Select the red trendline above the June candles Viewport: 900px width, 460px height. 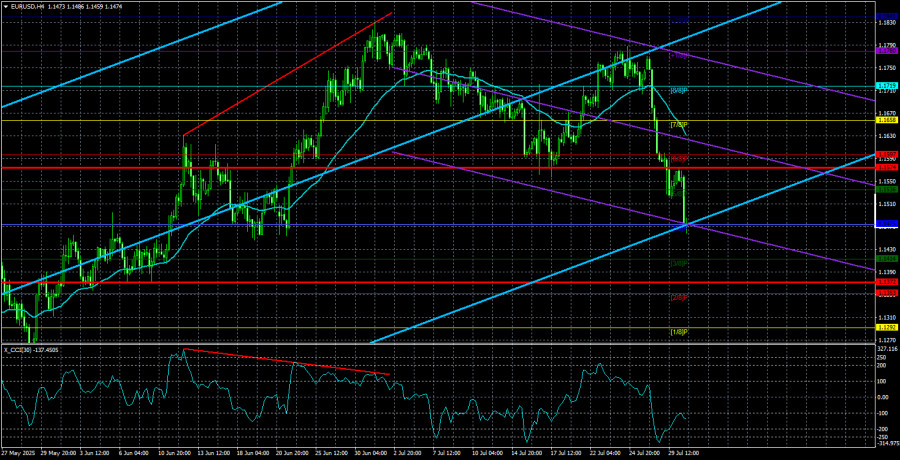pyautogui.click(x=288, y=74)
